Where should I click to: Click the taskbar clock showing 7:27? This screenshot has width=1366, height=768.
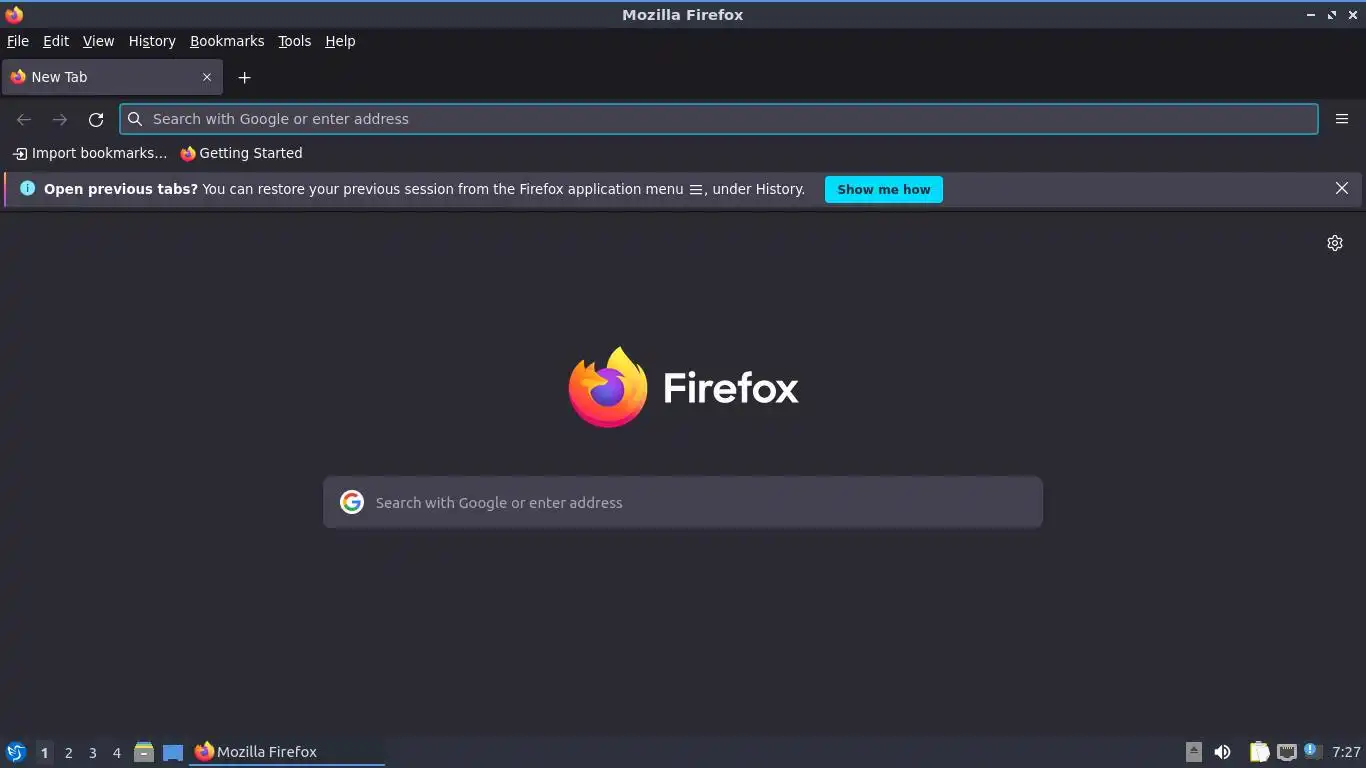(1346, 752)
